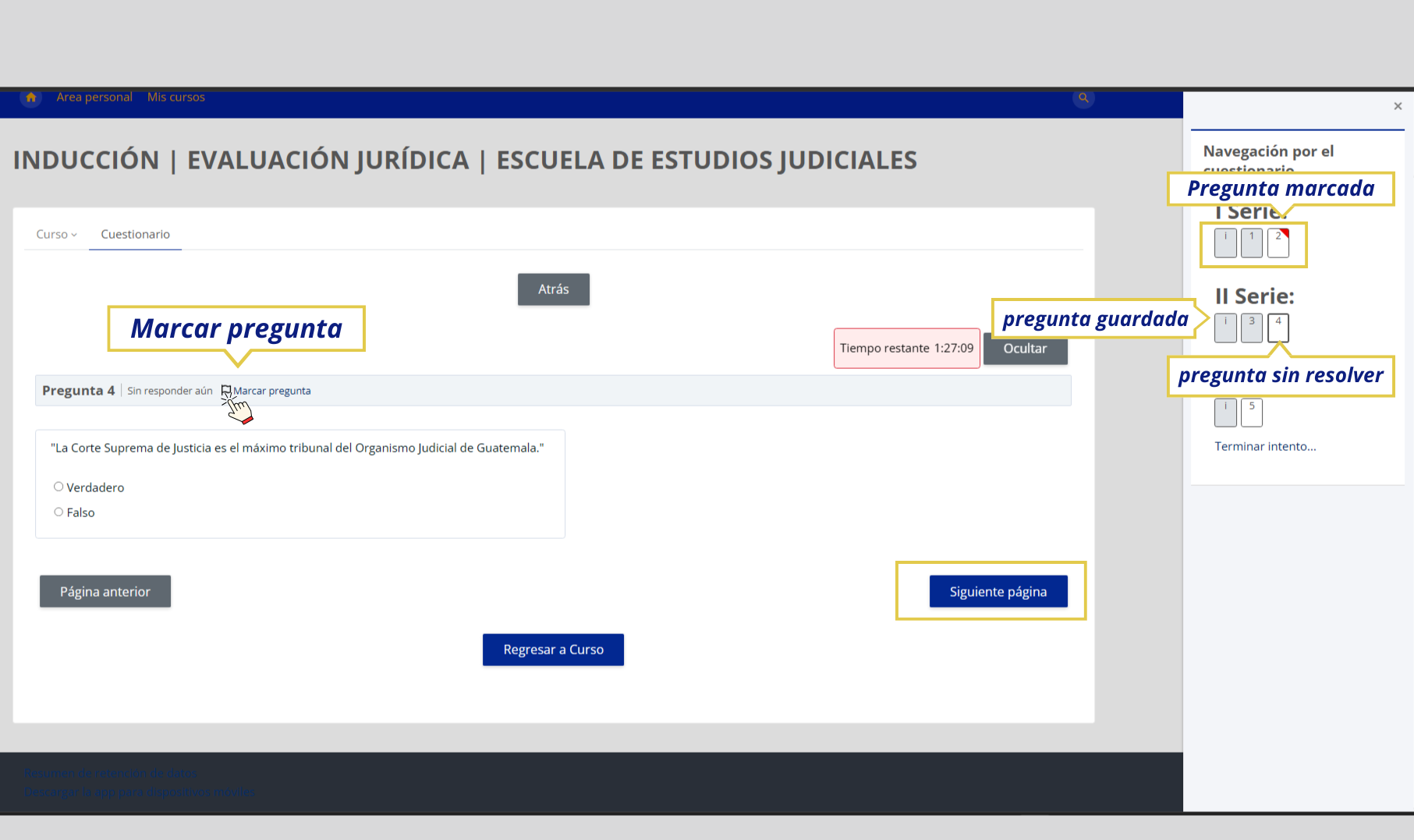Click the home icon in the navigation bar

[30, 97]
